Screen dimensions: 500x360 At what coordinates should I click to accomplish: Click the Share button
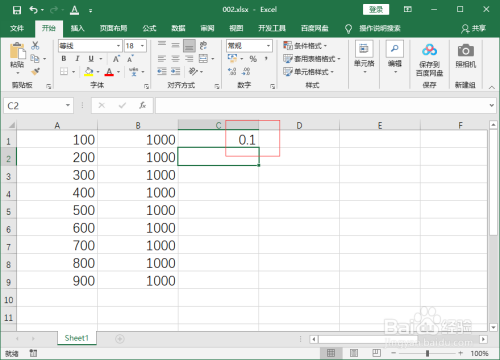(473, 29)
